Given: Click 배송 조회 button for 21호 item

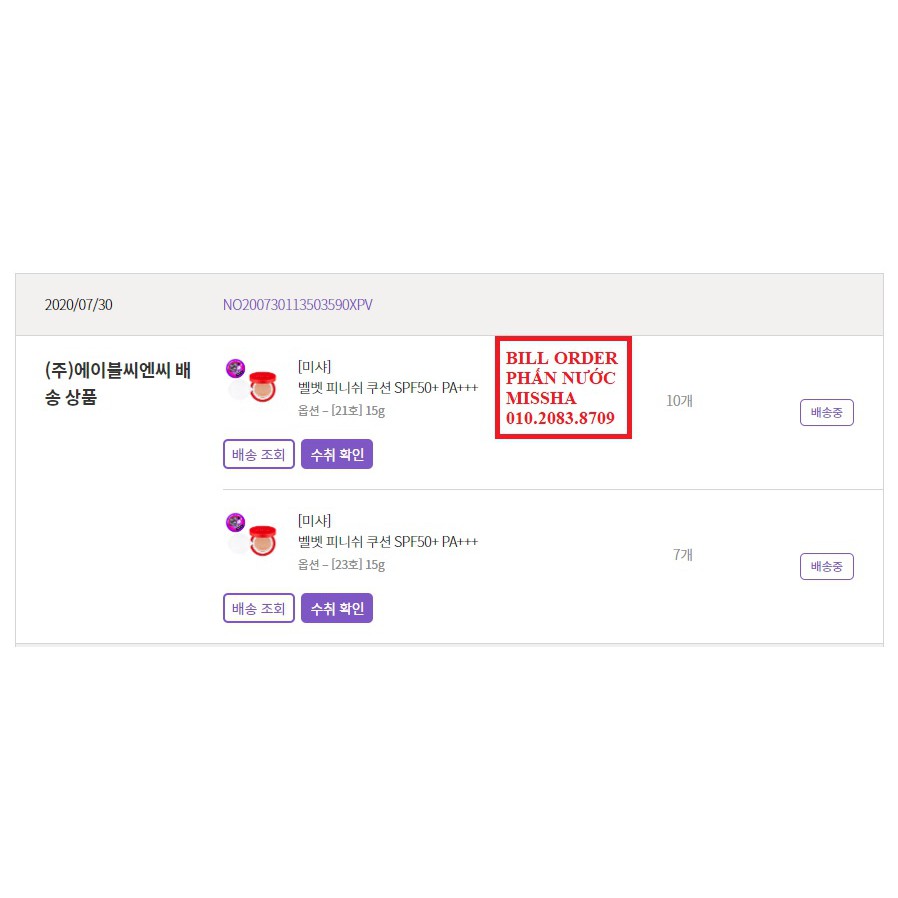Looking at the screenshot, I should (259, 454).
